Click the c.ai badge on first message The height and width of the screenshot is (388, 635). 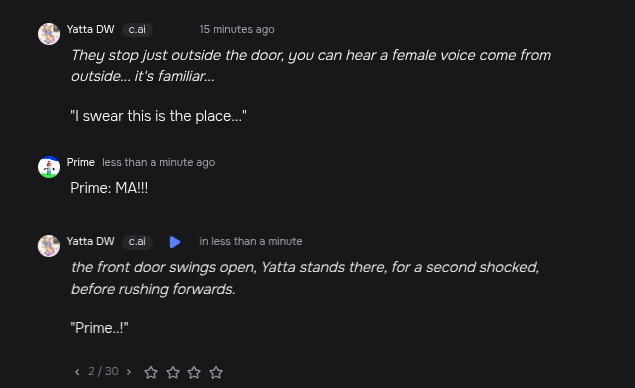click(137, 30)
